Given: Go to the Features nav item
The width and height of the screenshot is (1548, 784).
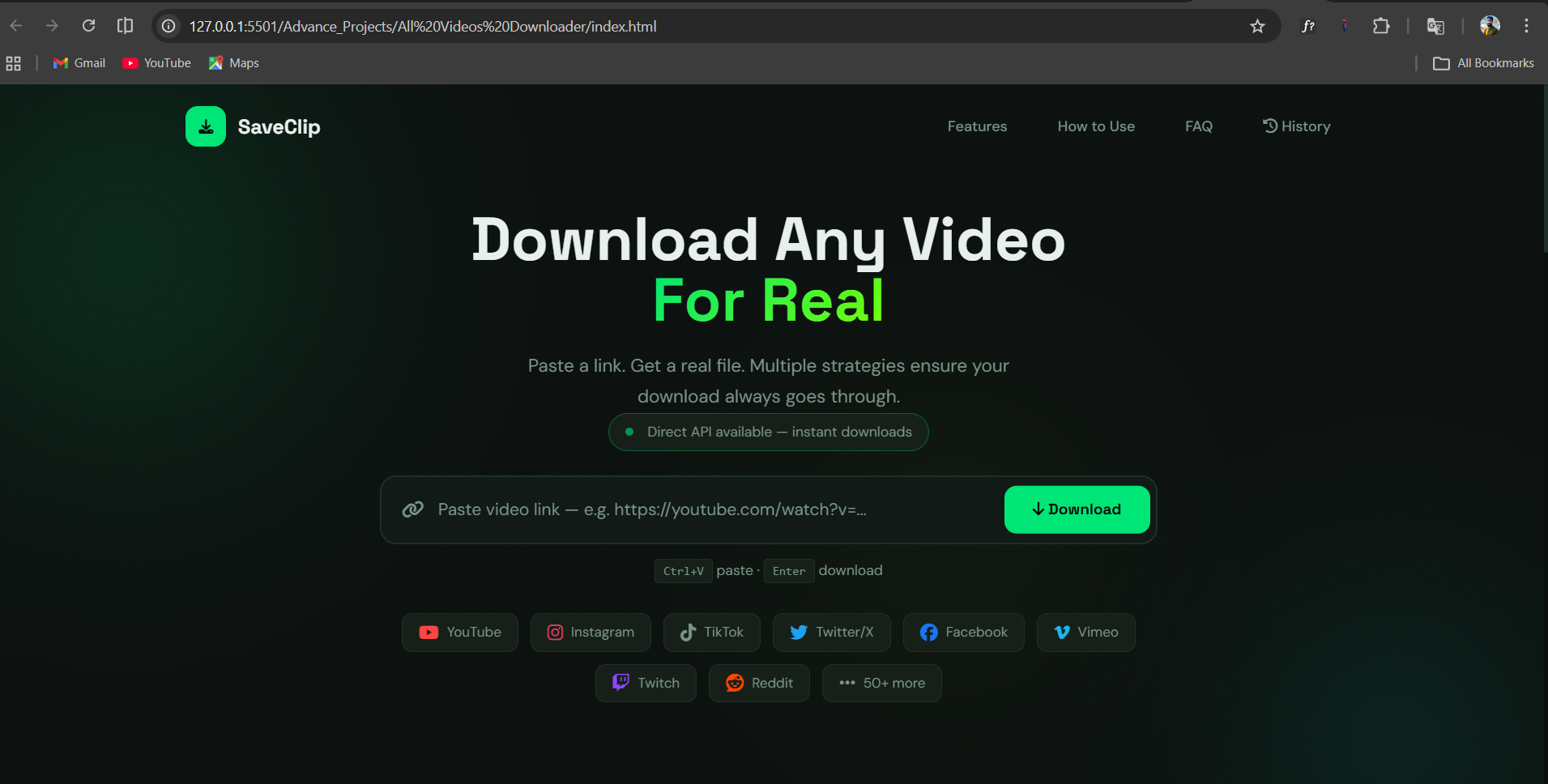Looking at the screenshot, I should pos(977,126).
